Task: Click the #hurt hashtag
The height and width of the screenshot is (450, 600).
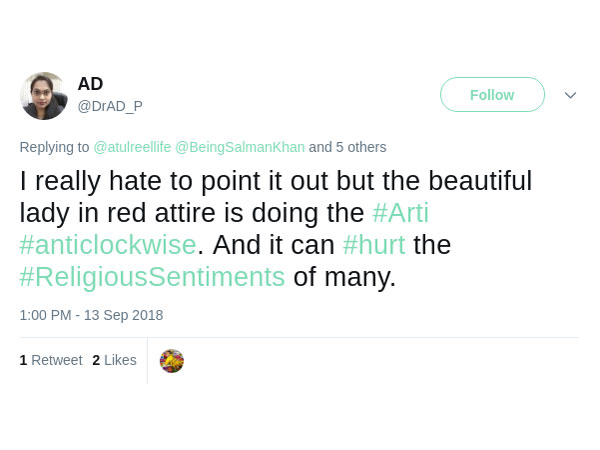Action: [373, 245]
